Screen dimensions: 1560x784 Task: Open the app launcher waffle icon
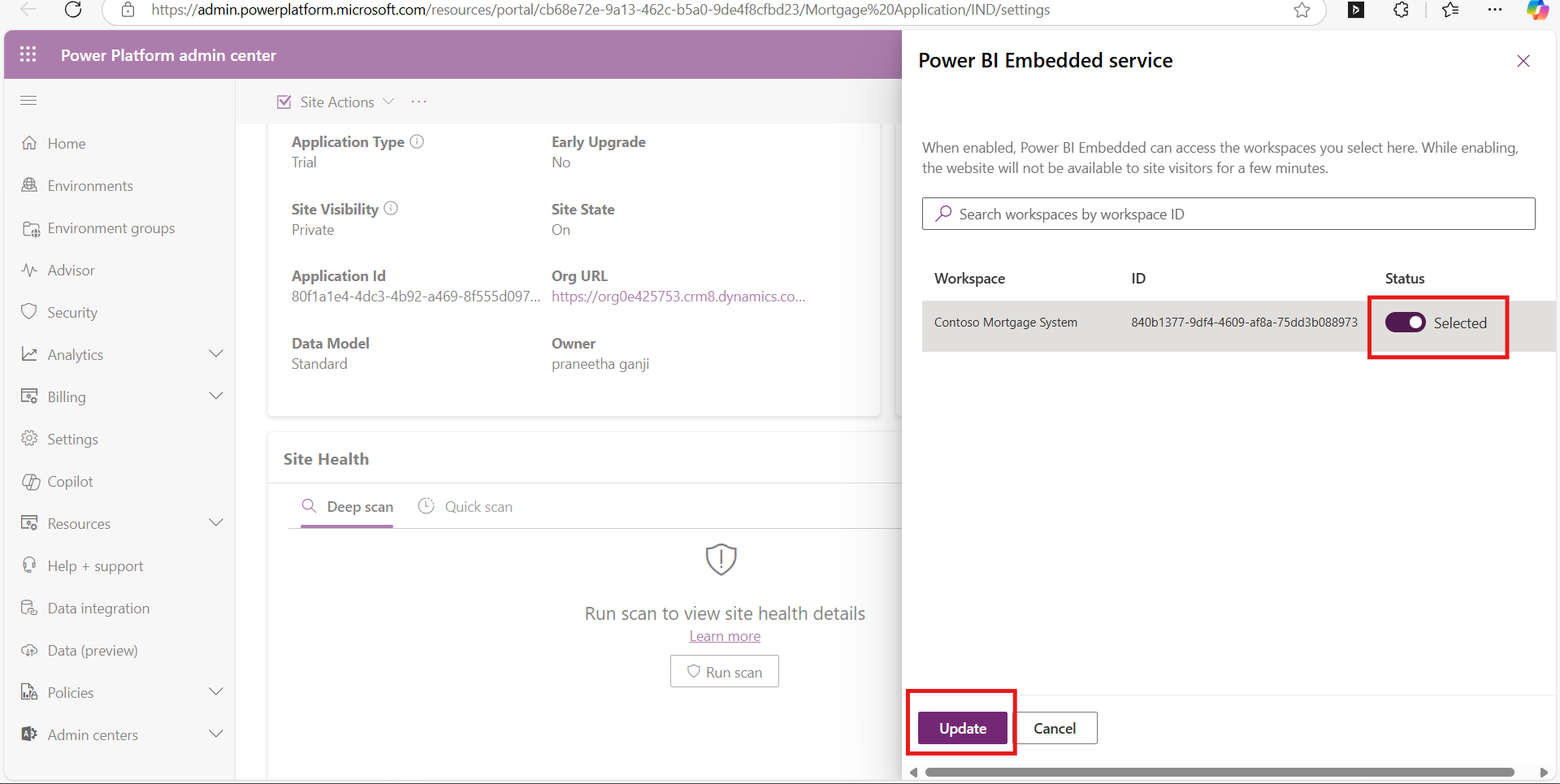pos(28,54)
